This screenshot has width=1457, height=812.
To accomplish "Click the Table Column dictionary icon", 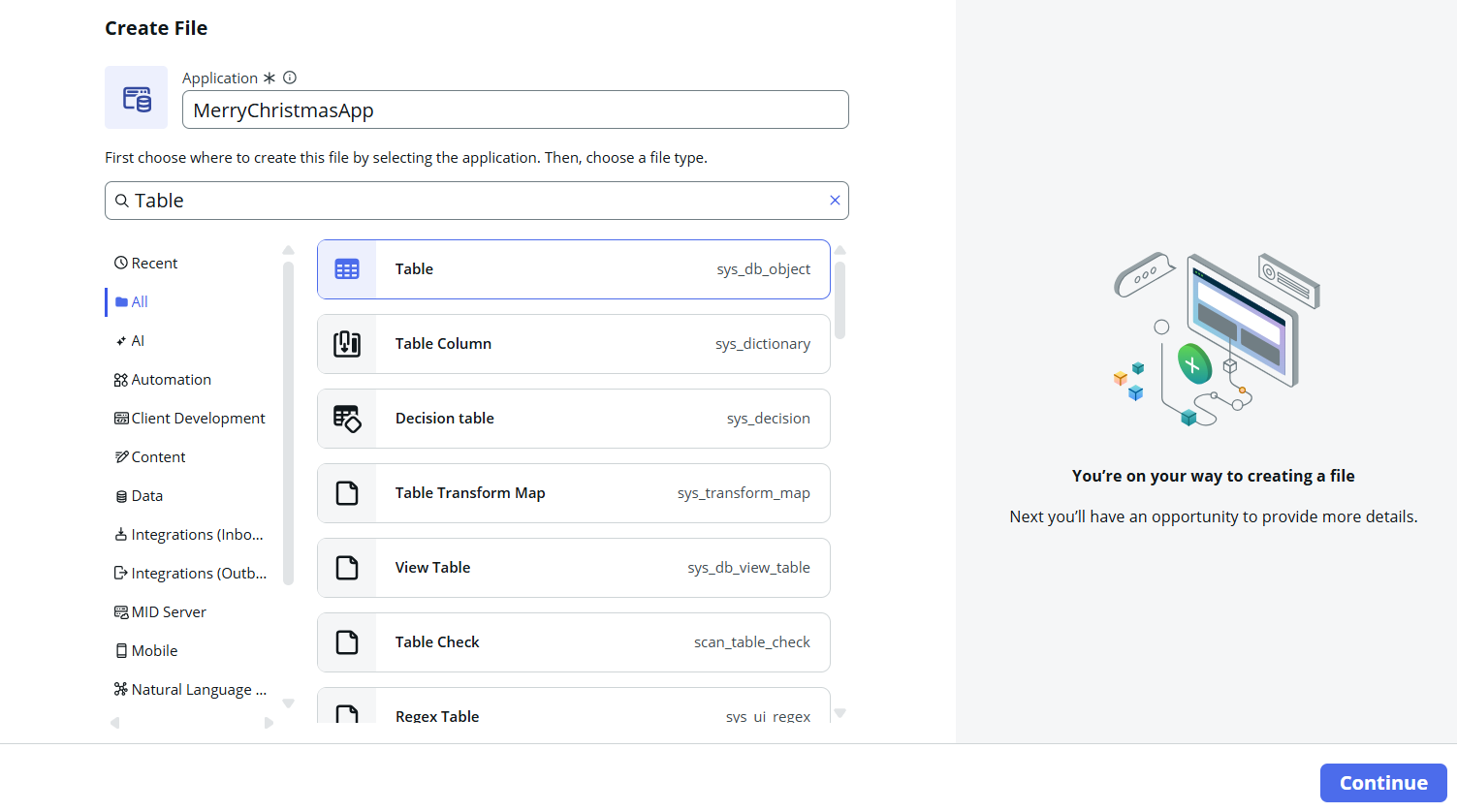I will [347, 344].
